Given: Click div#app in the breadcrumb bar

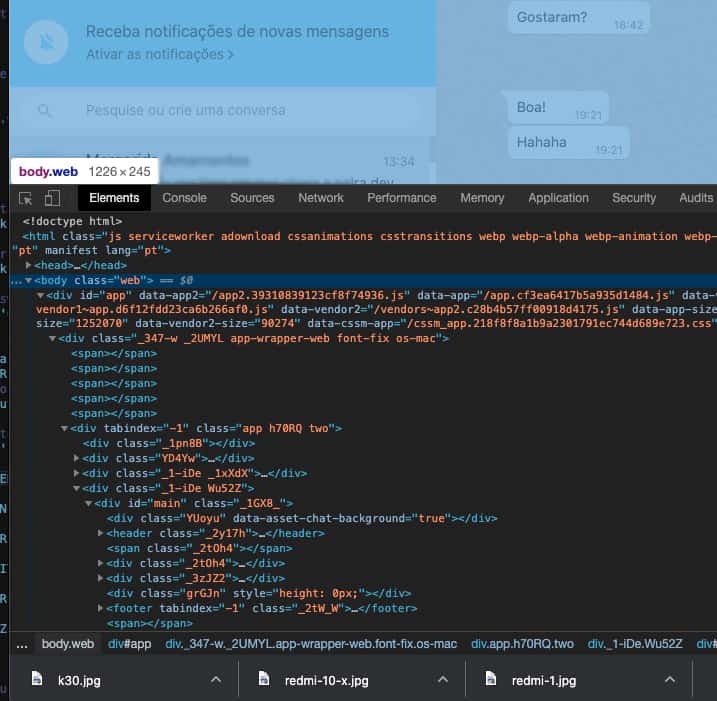Looking at the screenshot, I should coord(129,644).
